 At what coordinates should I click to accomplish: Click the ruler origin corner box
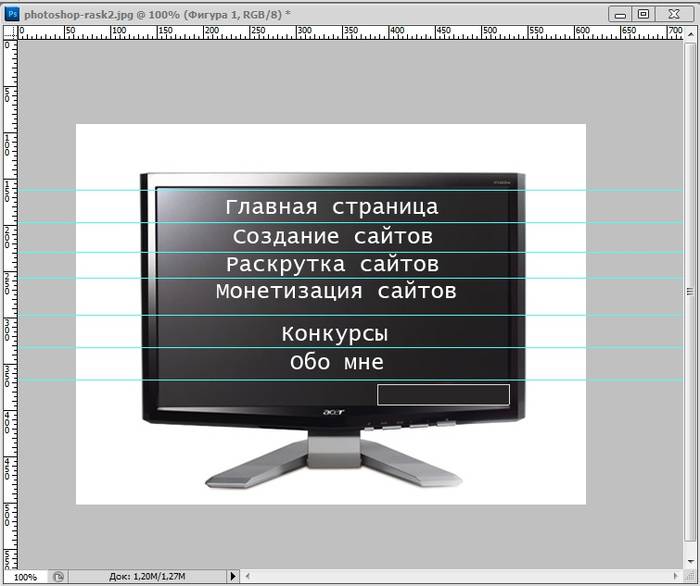8,32
